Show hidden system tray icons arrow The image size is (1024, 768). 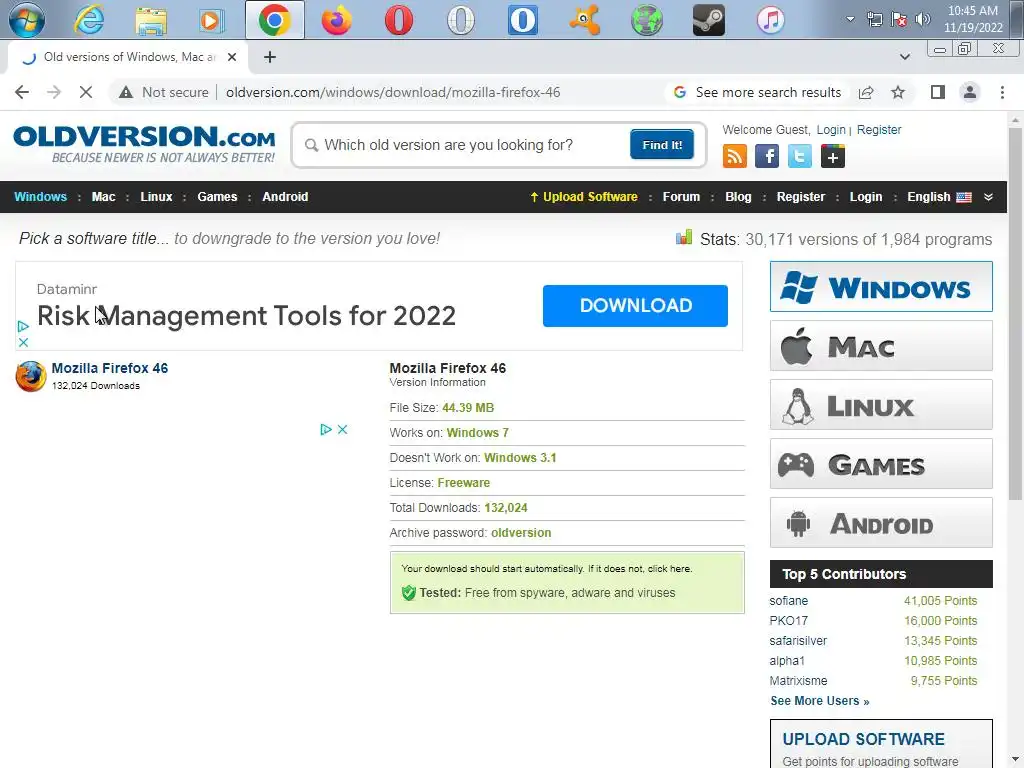[x=850, y=19]
